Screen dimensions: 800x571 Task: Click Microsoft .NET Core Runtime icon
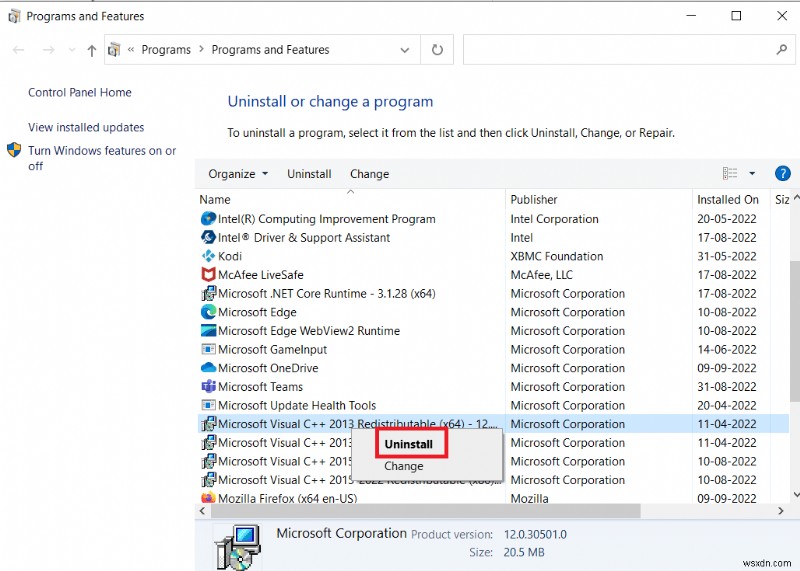point(208,293)
